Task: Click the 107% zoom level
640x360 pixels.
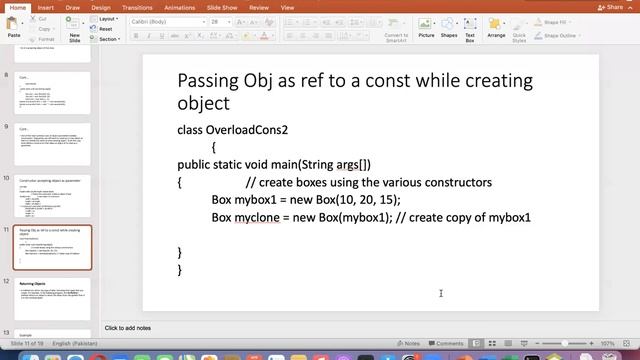Action: pyautogui.click(x=607, y=344)
